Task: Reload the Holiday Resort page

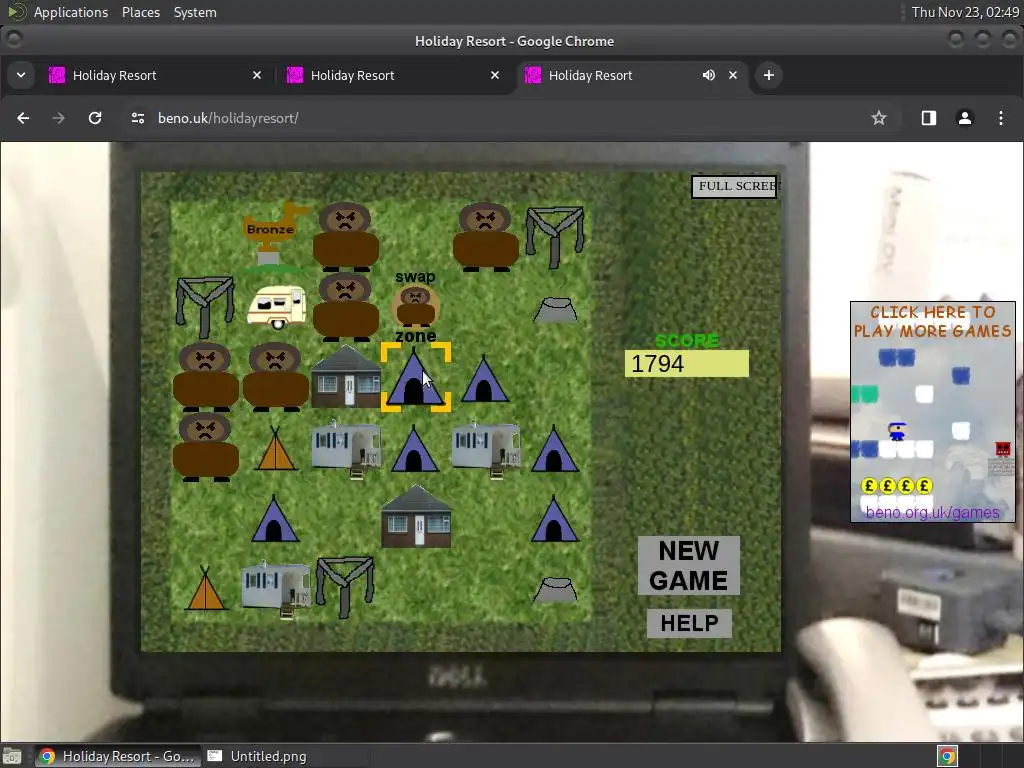Action: (95, 118)
